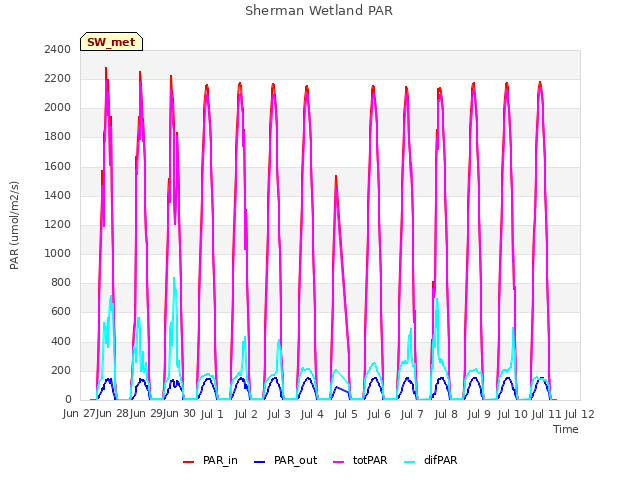
Task: Click the Jul 2 x-axis tick label
Action: click(x=246, y=415)
